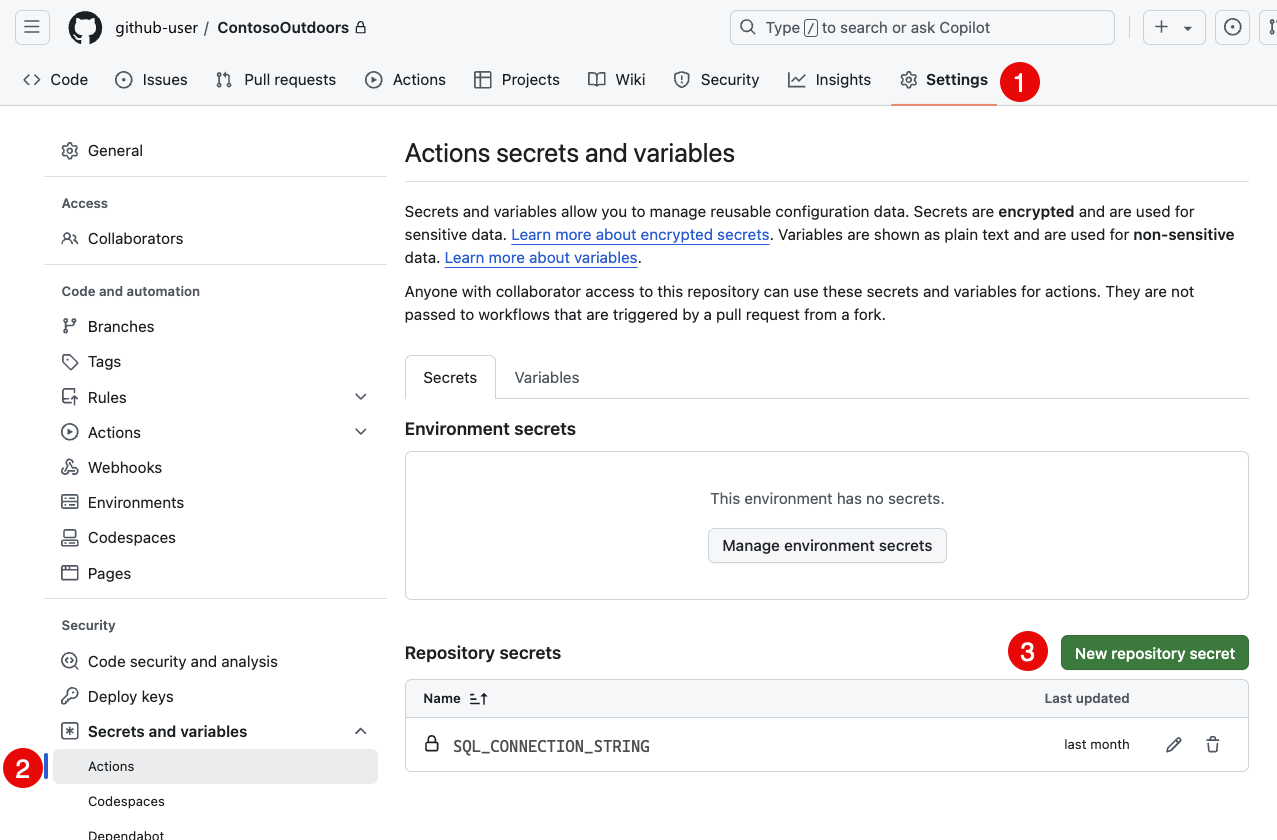1277x840 pixels.
Task: Open the Branches settings page
Action: (x=120, y=326)
